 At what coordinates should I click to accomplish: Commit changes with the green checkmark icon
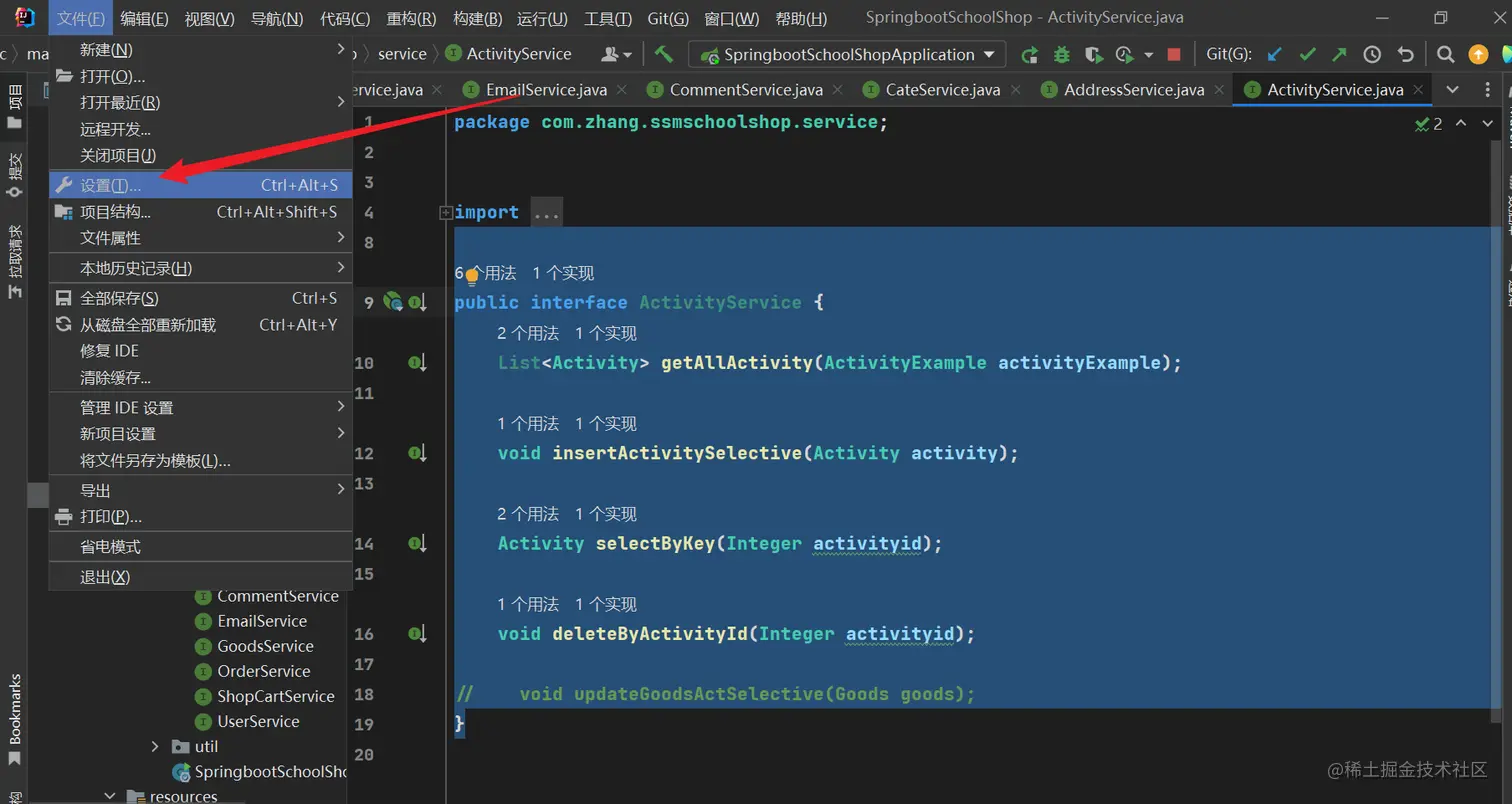pyautogui.click(x=1307, y=55)
